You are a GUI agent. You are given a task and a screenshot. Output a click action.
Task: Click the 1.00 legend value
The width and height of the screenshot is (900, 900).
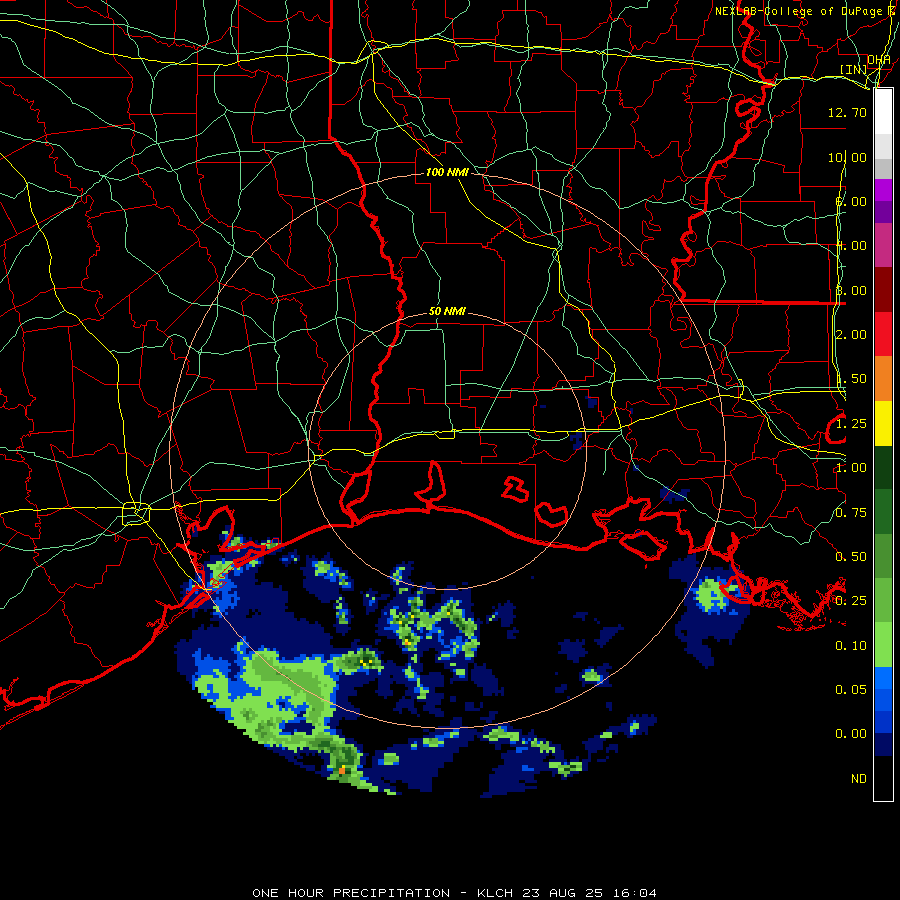pyautogui.click(x=851, y=468)
